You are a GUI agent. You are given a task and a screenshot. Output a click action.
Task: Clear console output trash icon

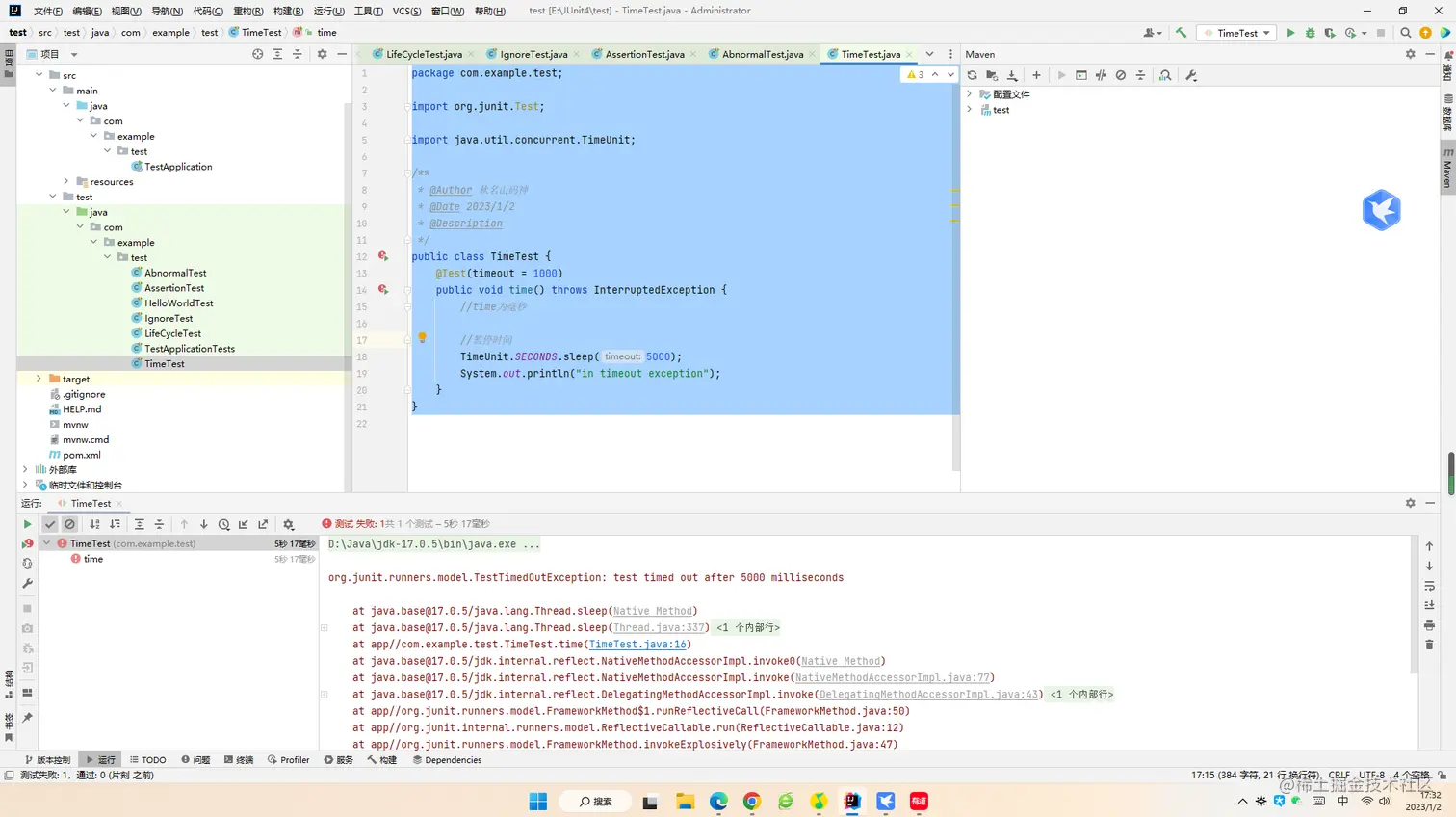pyautogui.click(x=1429, y=645)
